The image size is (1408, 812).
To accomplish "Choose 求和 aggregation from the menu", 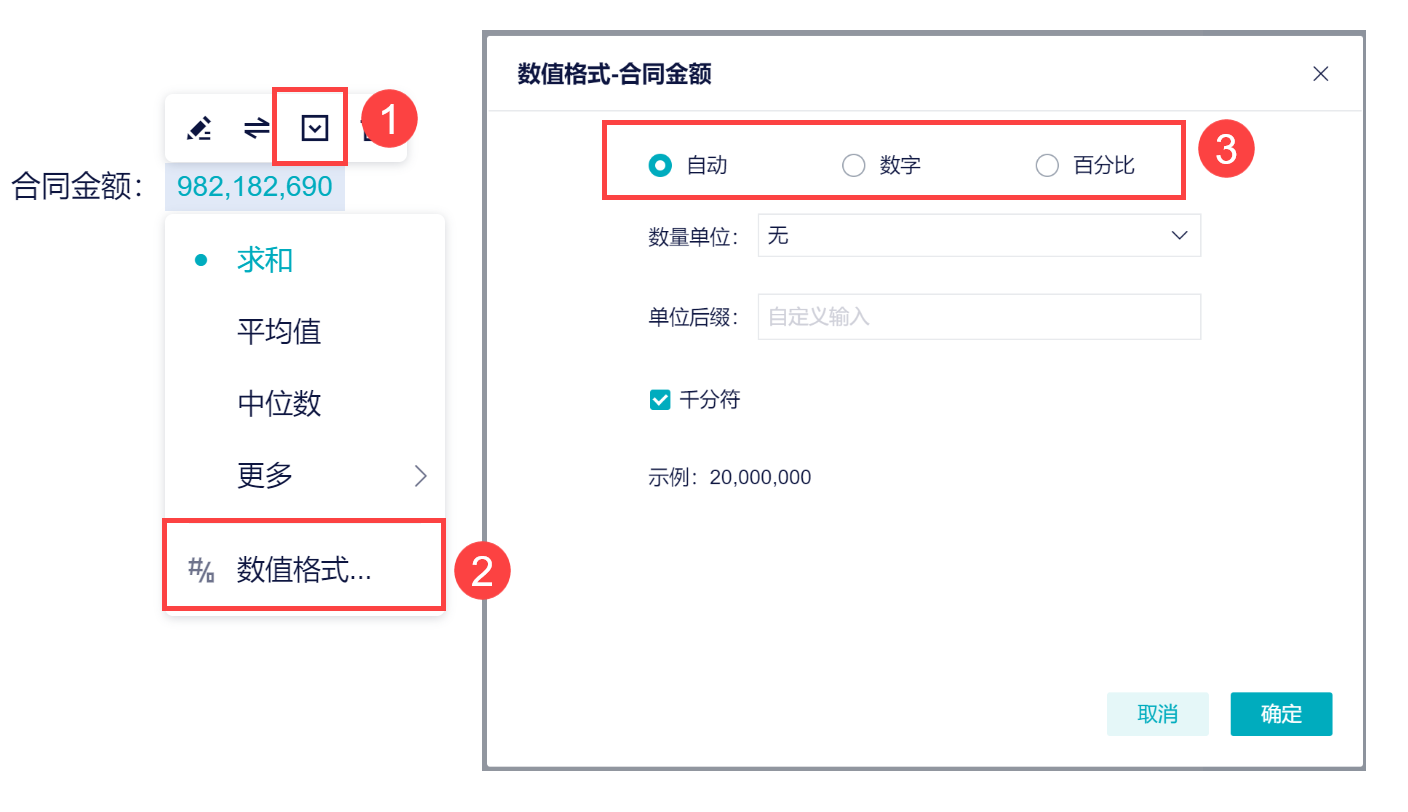I will [x=265, y=260].
